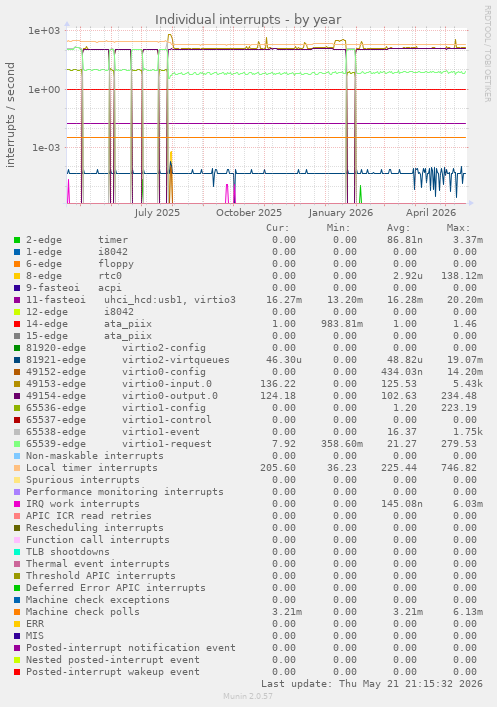
Task: Select the 'Thermal event interrupts' legend label
Action: point(98,564)
